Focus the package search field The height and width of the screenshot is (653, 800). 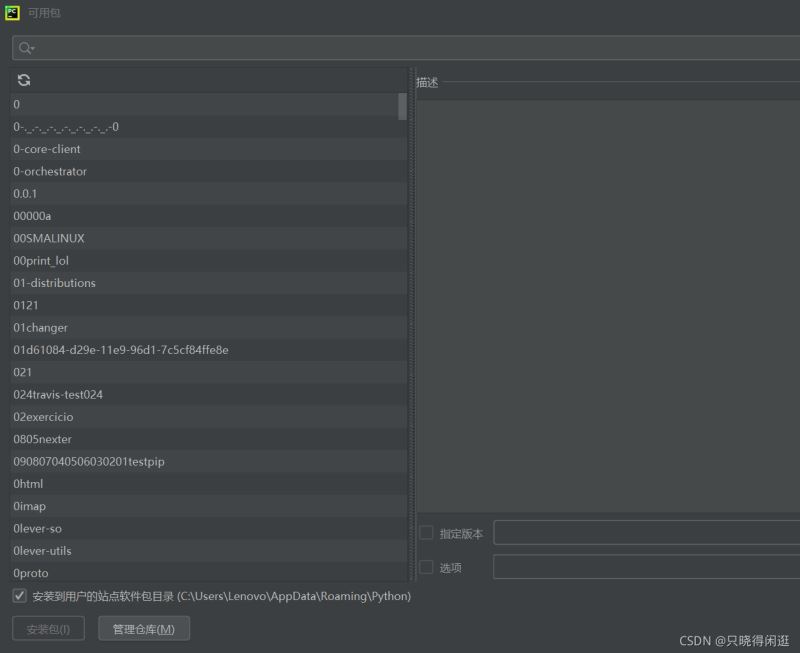(x=408, y=48)
